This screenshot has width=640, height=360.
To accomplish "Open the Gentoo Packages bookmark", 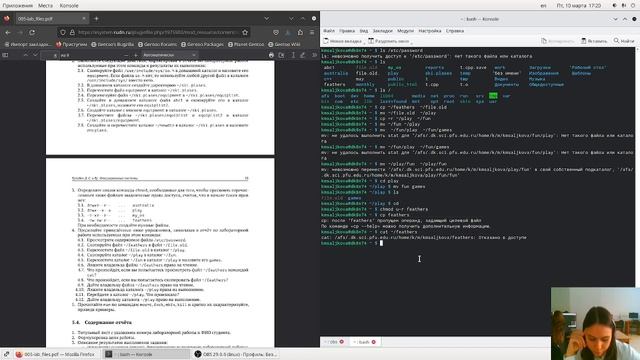I will pyautogui.click(x=202, y=44).
